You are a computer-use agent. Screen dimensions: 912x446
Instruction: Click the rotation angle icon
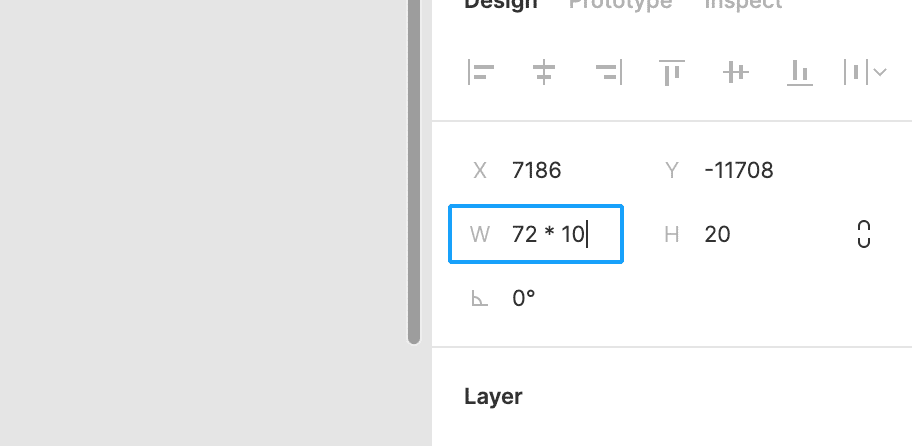480,298
